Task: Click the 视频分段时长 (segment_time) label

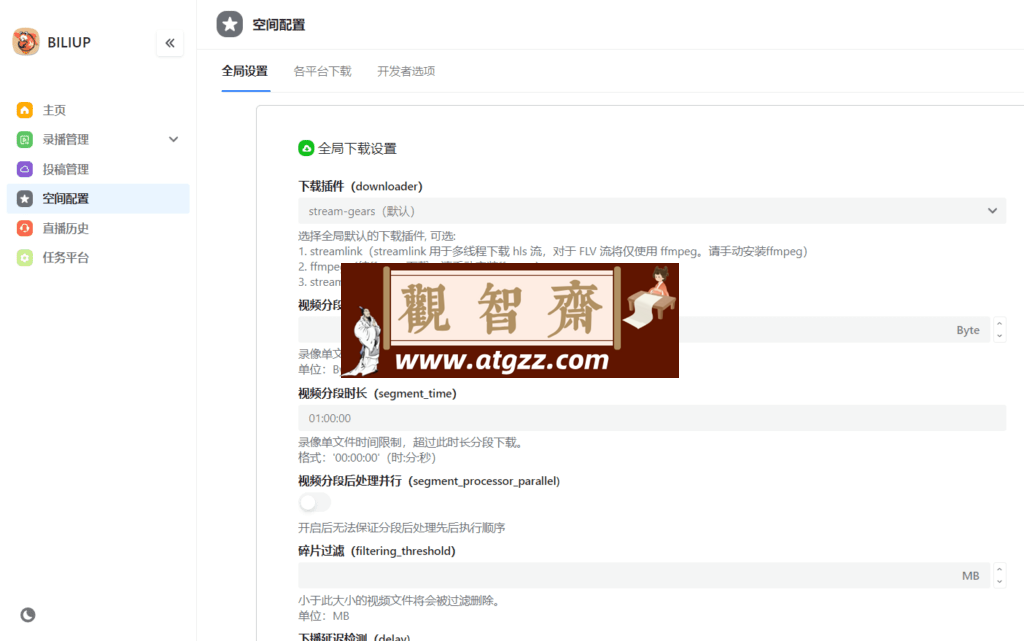Action: [x=377, y=394]
